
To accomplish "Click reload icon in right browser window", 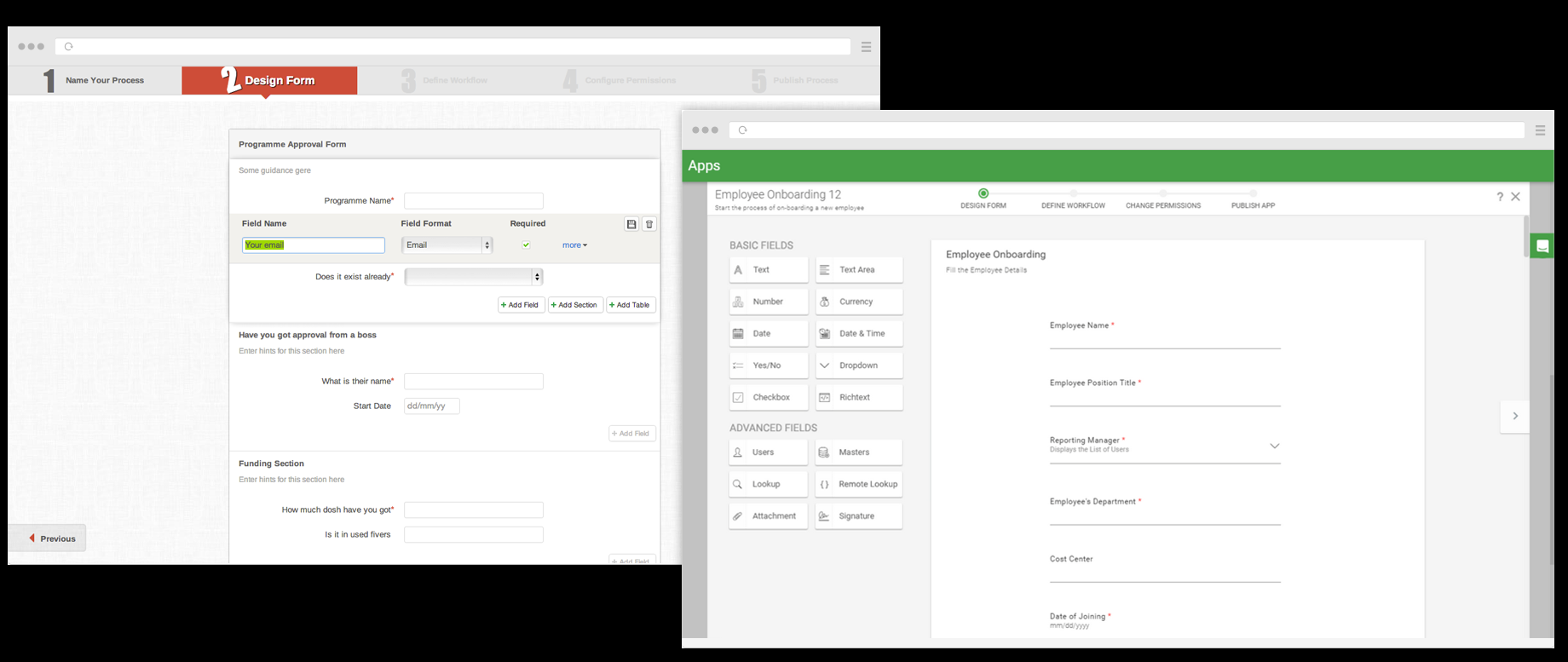I will coord(742,130).
